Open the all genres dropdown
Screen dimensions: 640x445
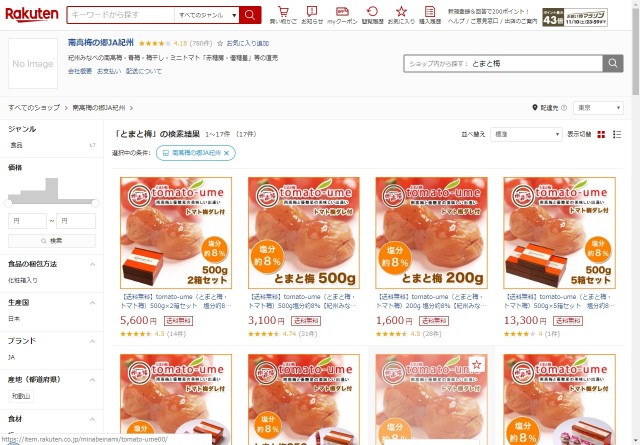coord(207,15)
